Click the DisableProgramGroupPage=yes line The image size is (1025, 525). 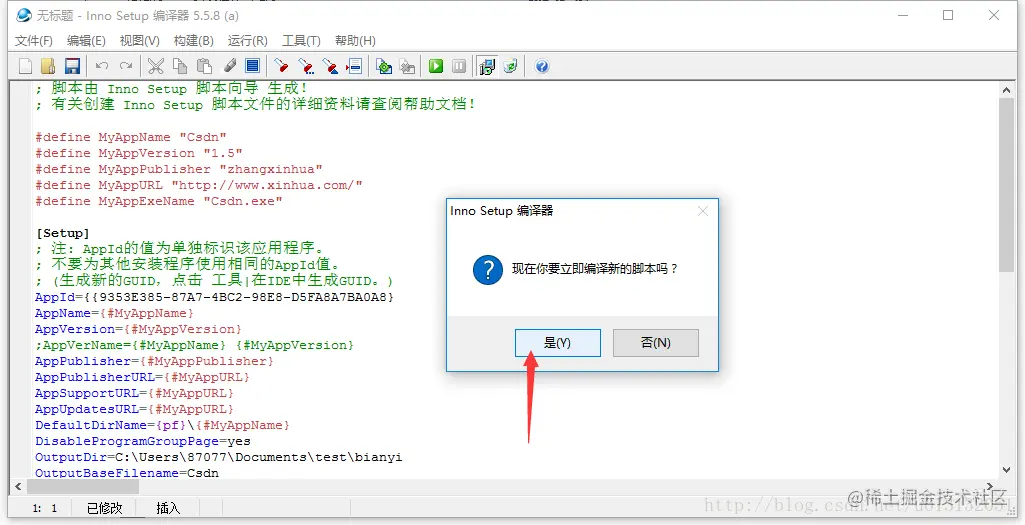tap(143, 441)
